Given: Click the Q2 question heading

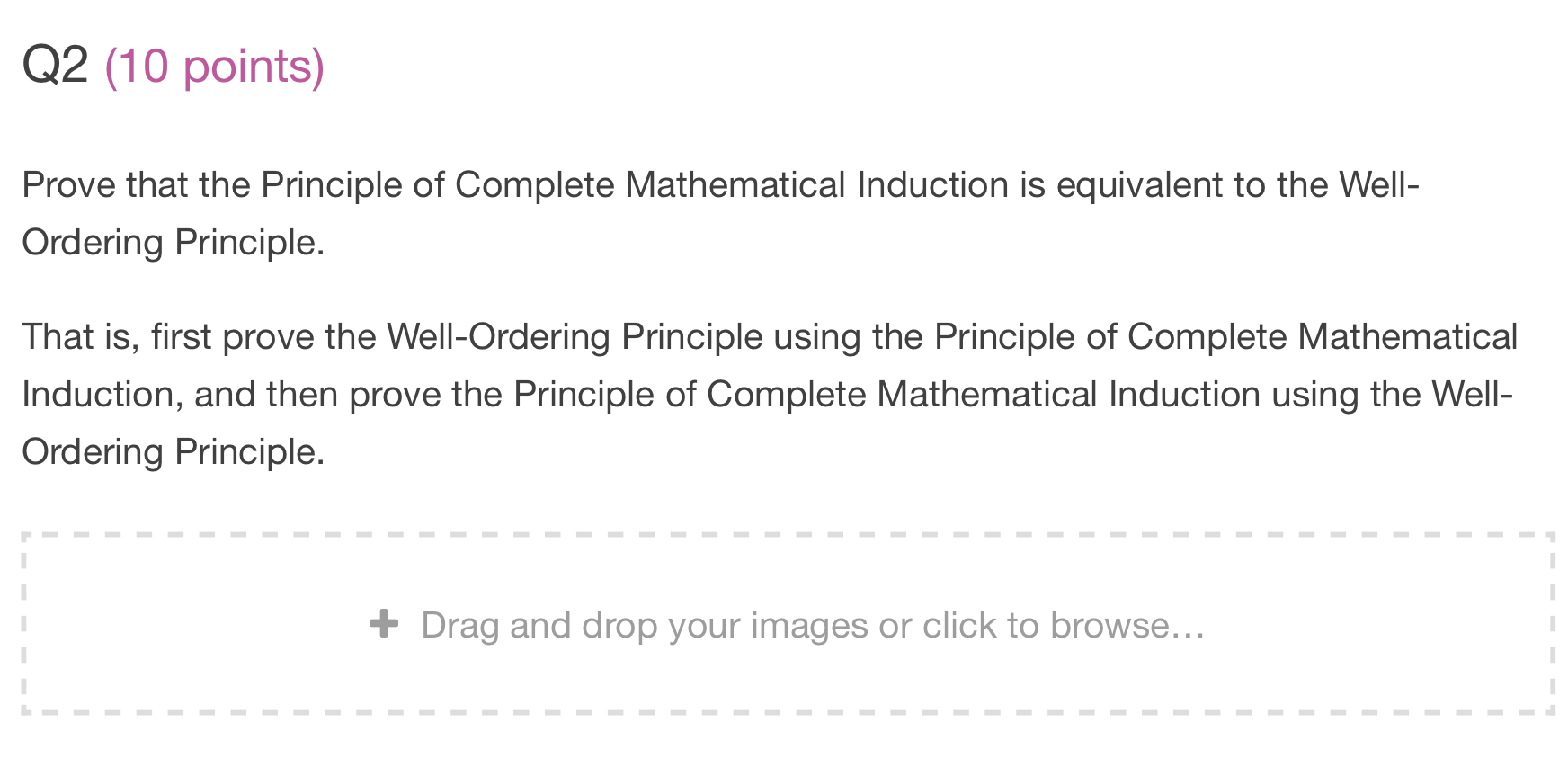Looking at the screenshot, I should pos(56,63).
